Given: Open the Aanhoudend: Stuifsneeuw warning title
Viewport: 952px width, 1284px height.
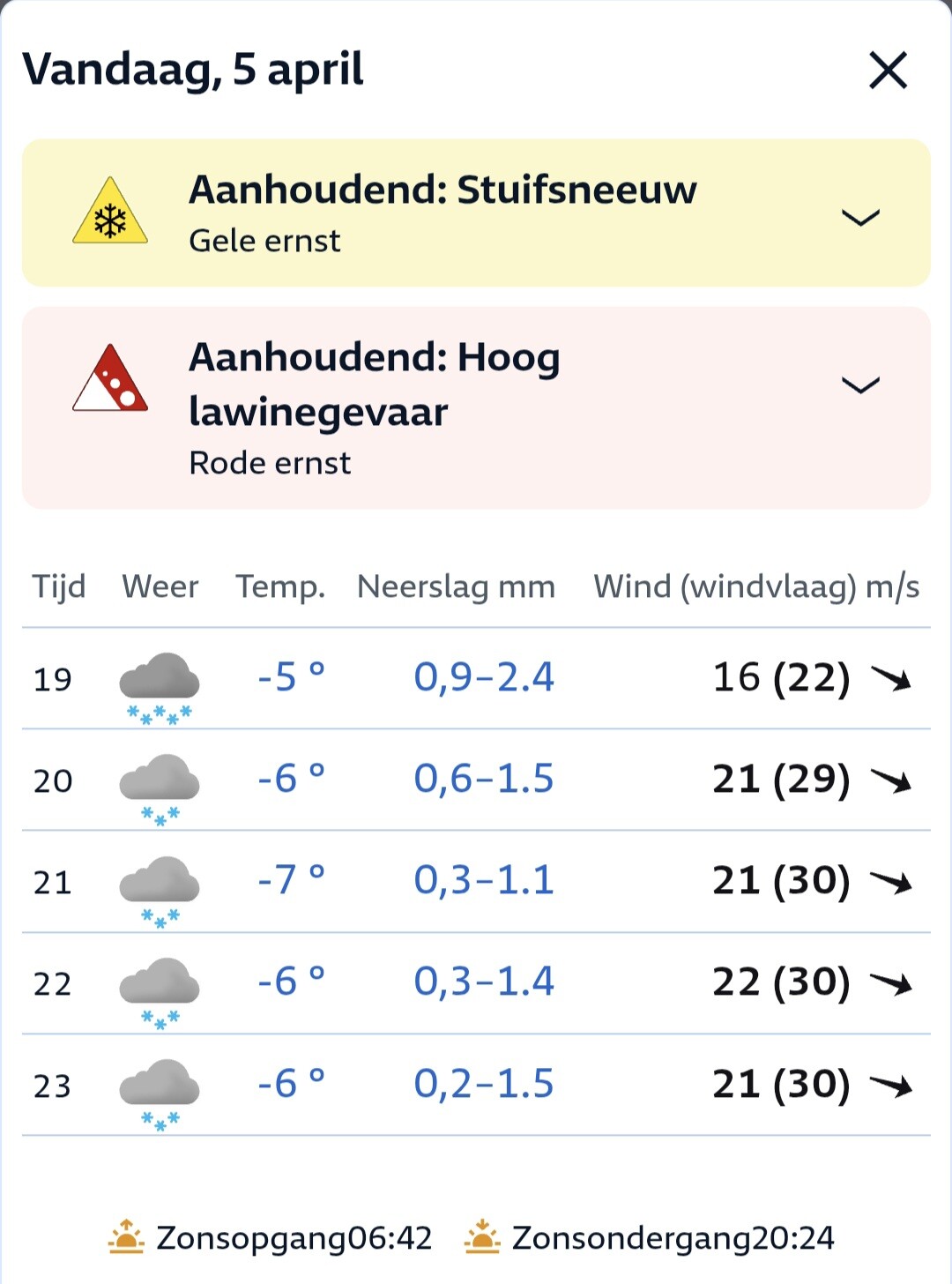Looking at the screenshot, I should pyautogui.click(x=443, y=190).
